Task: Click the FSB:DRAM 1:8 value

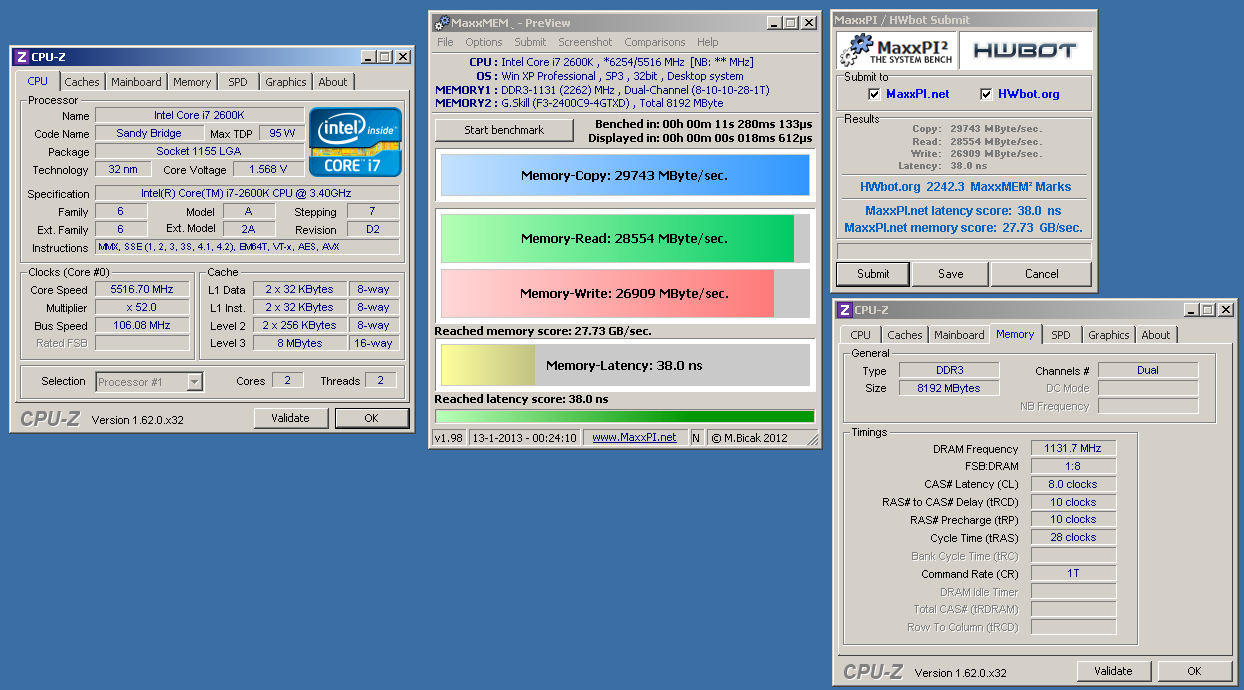Action: (x=1073, y=467)
